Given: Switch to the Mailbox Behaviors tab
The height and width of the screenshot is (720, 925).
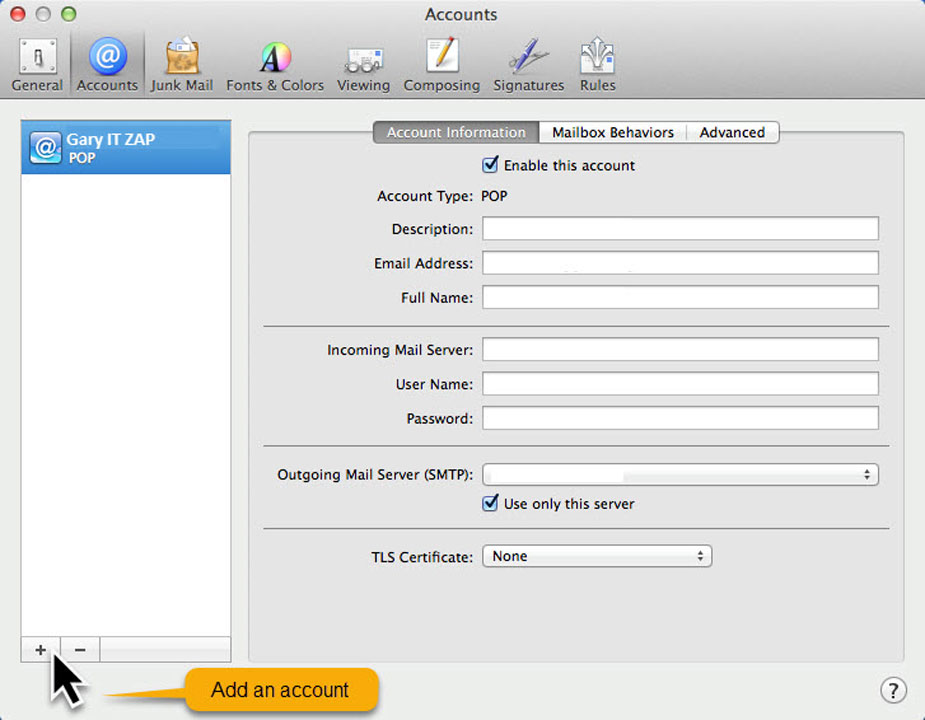Looking at the screenshot, I should [612, 132].
